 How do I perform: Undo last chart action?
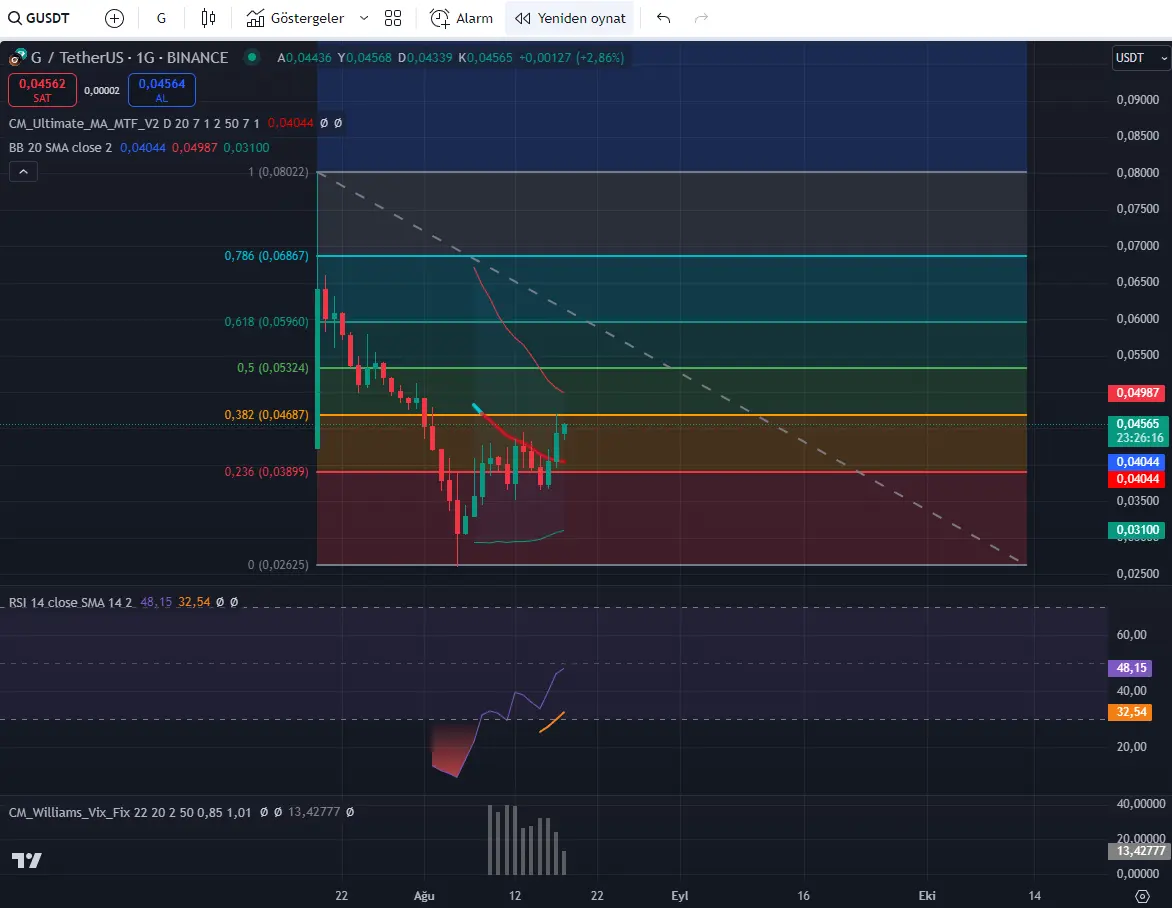663,18
